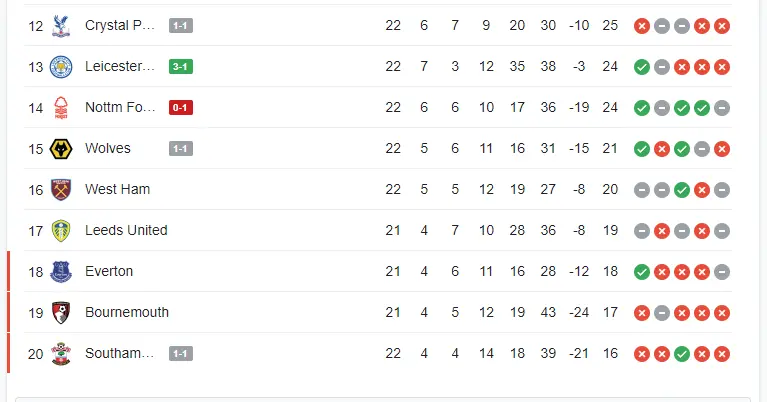Click Southampton's 1-1 score badge
Viewport: 767px width, 402px height.
(180, 353)
